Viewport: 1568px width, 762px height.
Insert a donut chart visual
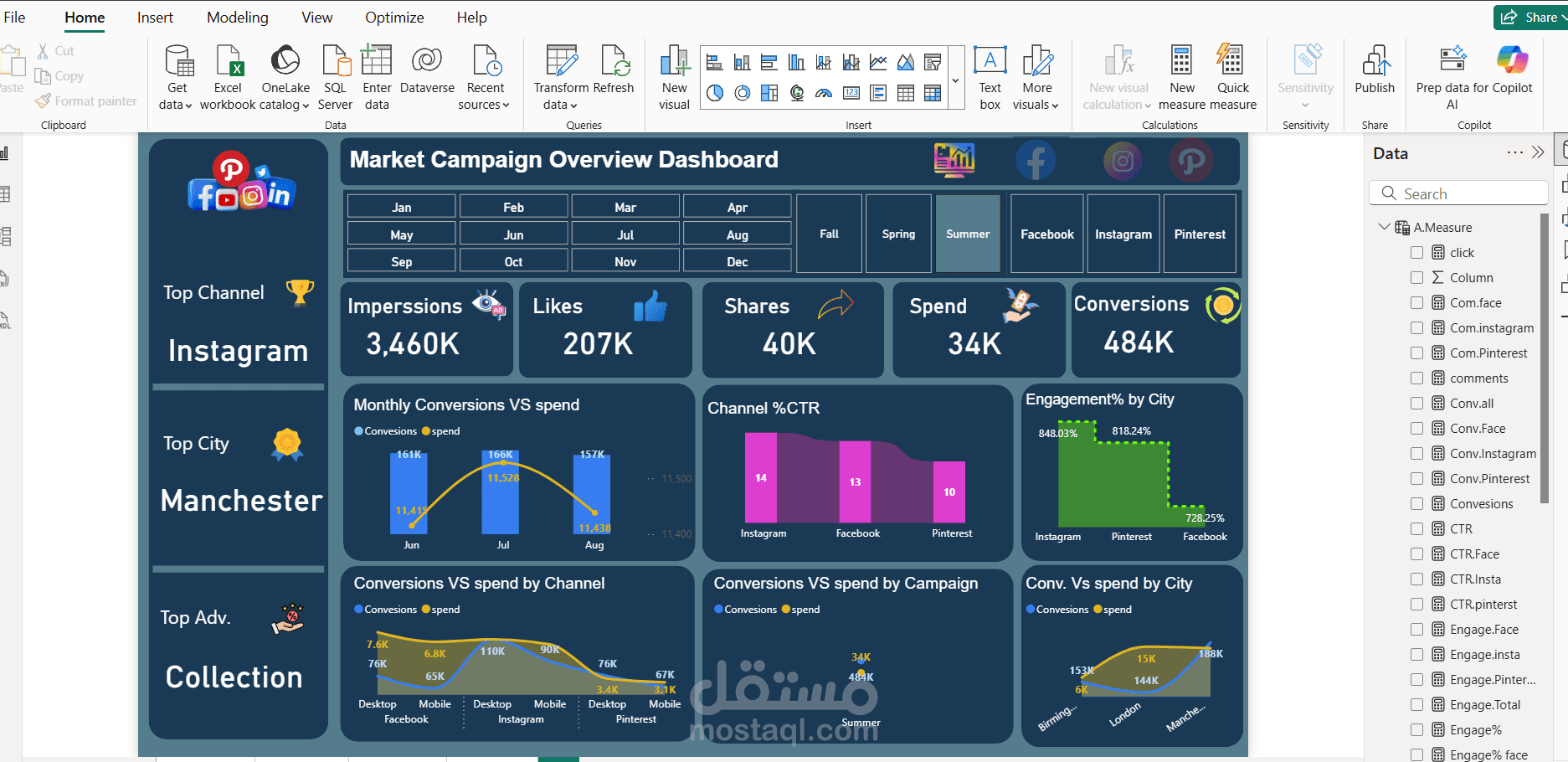click(x=742, y=93)
